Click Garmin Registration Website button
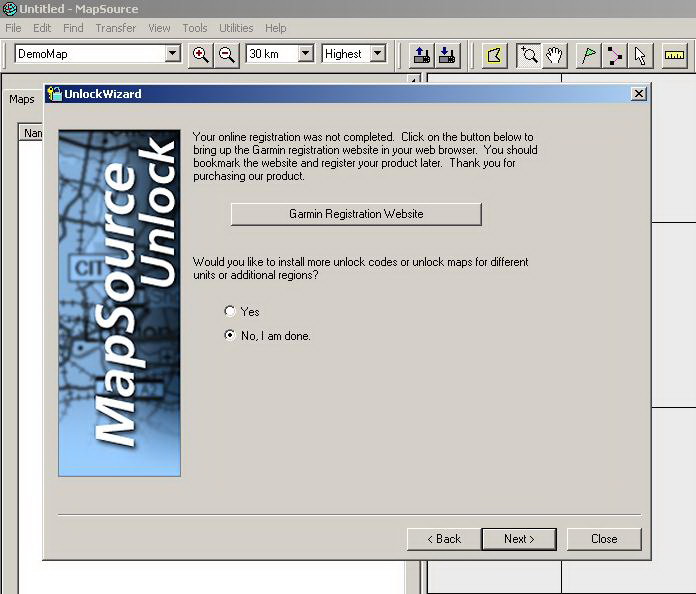696x594 pixels. [x=356, y=214]
